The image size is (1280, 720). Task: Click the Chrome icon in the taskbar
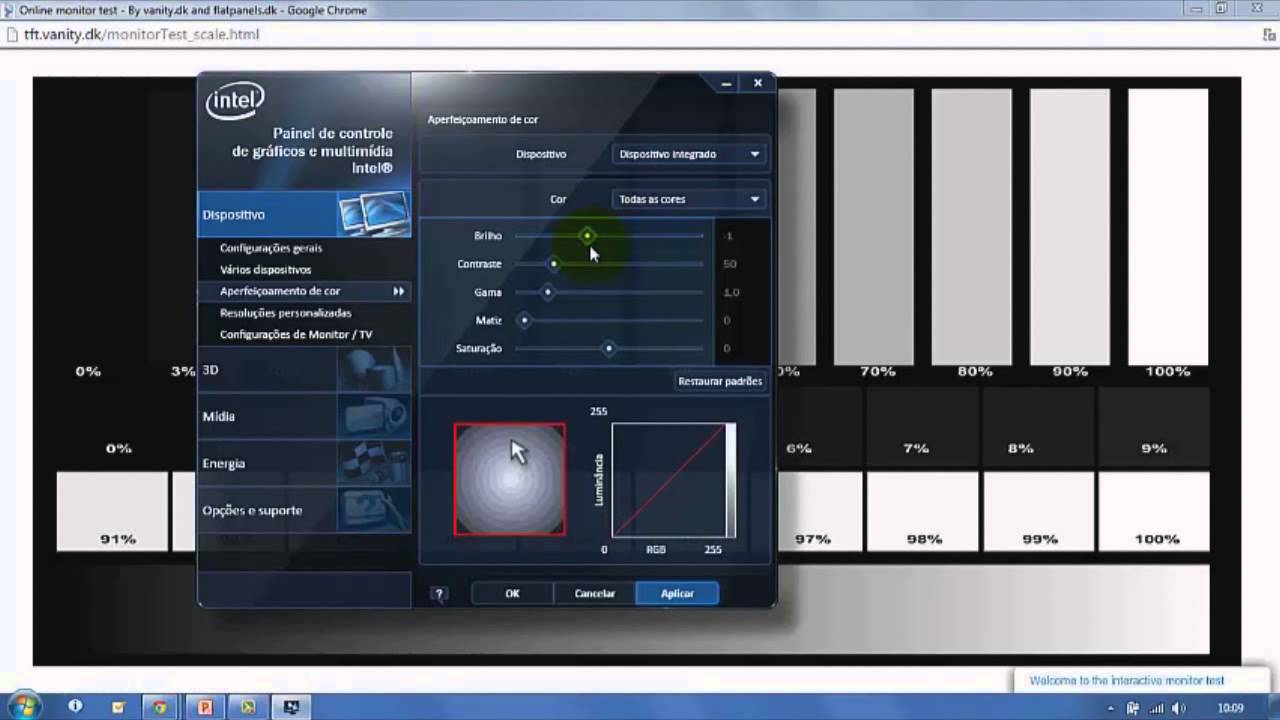pyautogui.click(x=159, y=707)
